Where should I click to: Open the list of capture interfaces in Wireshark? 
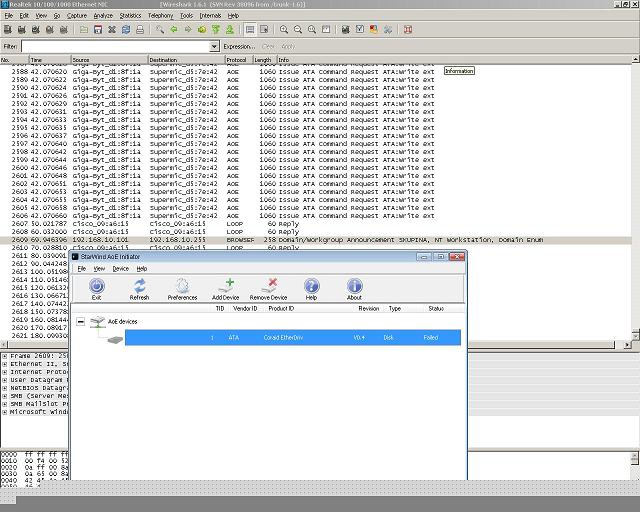7,29
